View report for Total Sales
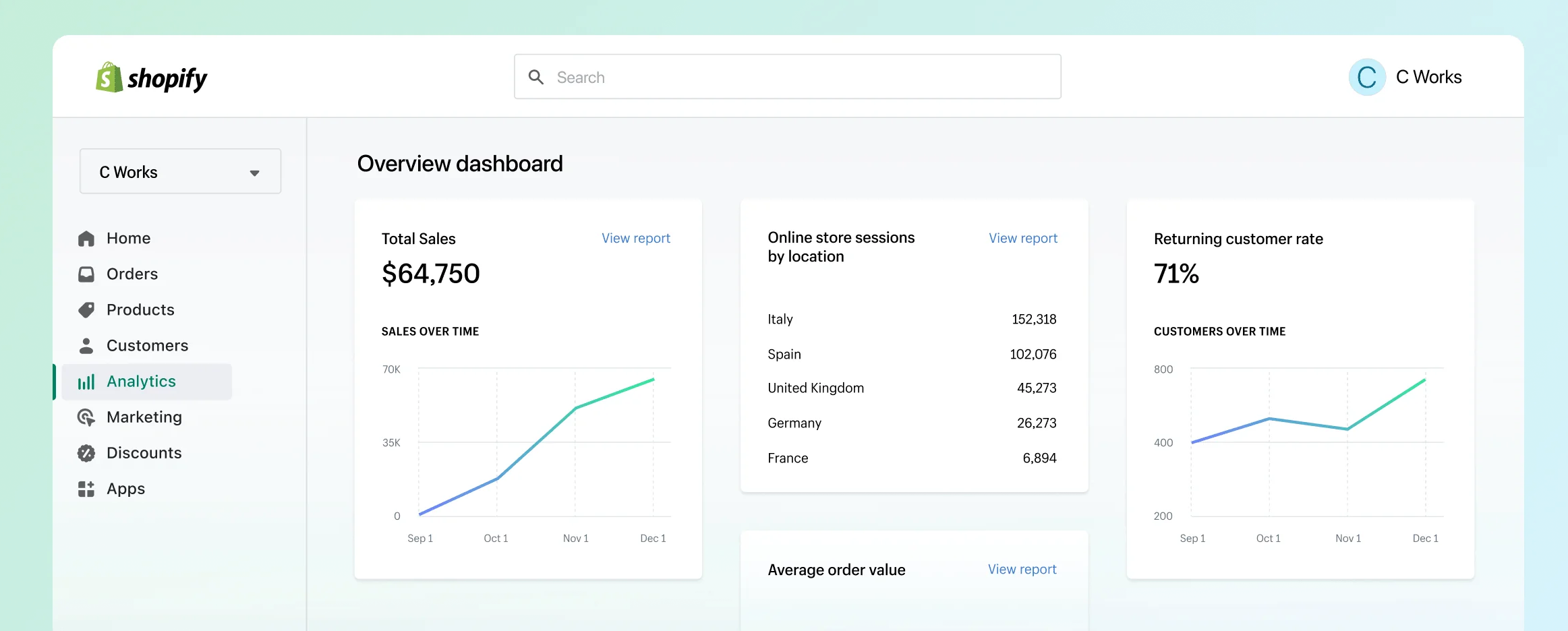 click(x=635, y=238)
